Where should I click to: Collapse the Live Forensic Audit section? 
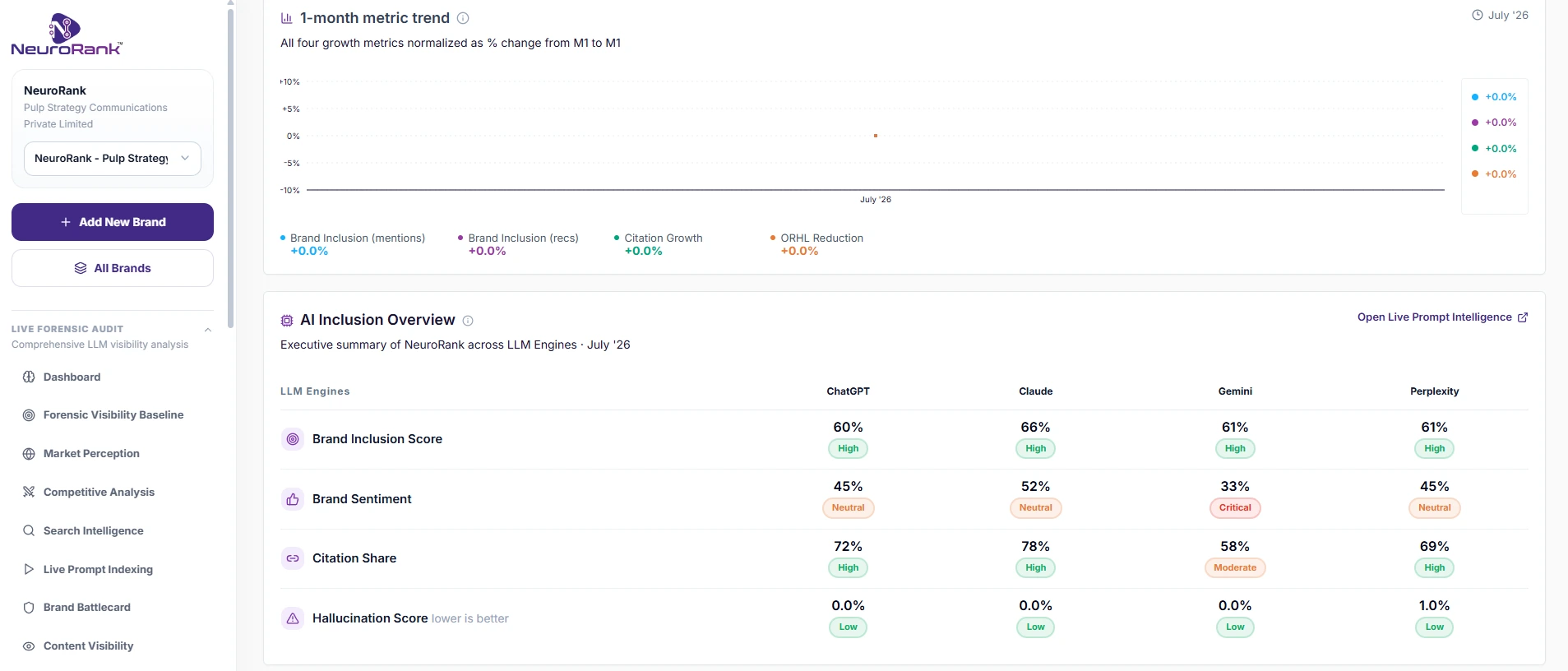(x=208, y=330)
